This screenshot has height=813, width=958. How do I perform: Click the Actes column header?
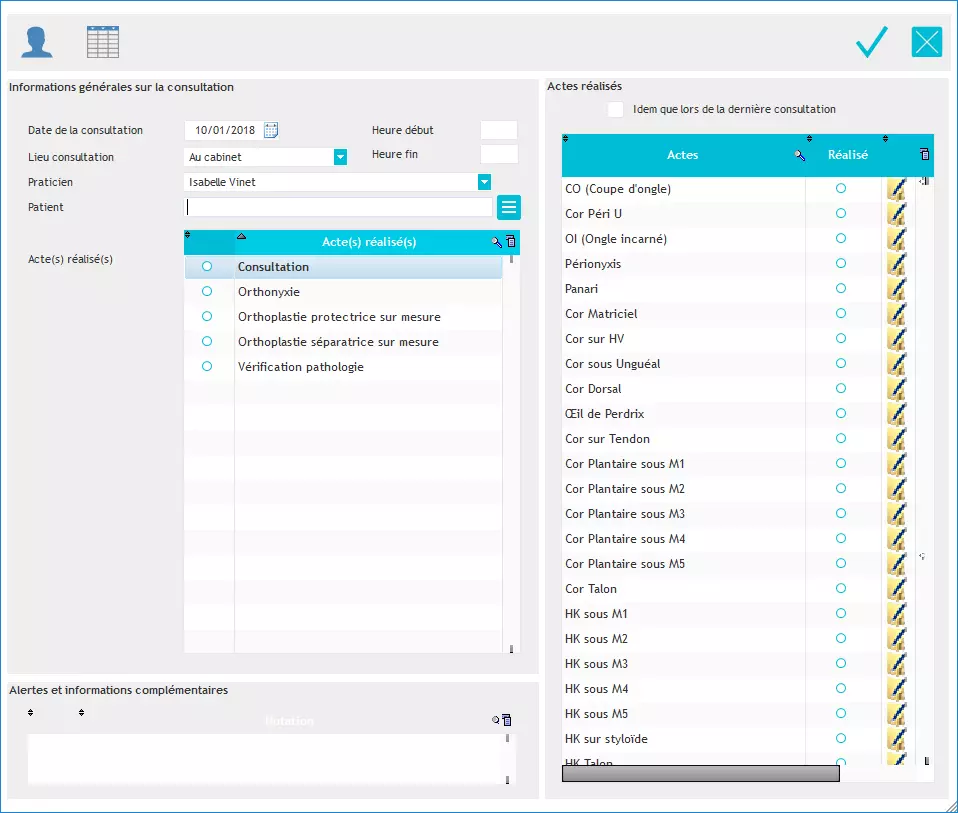pos(682,155)
